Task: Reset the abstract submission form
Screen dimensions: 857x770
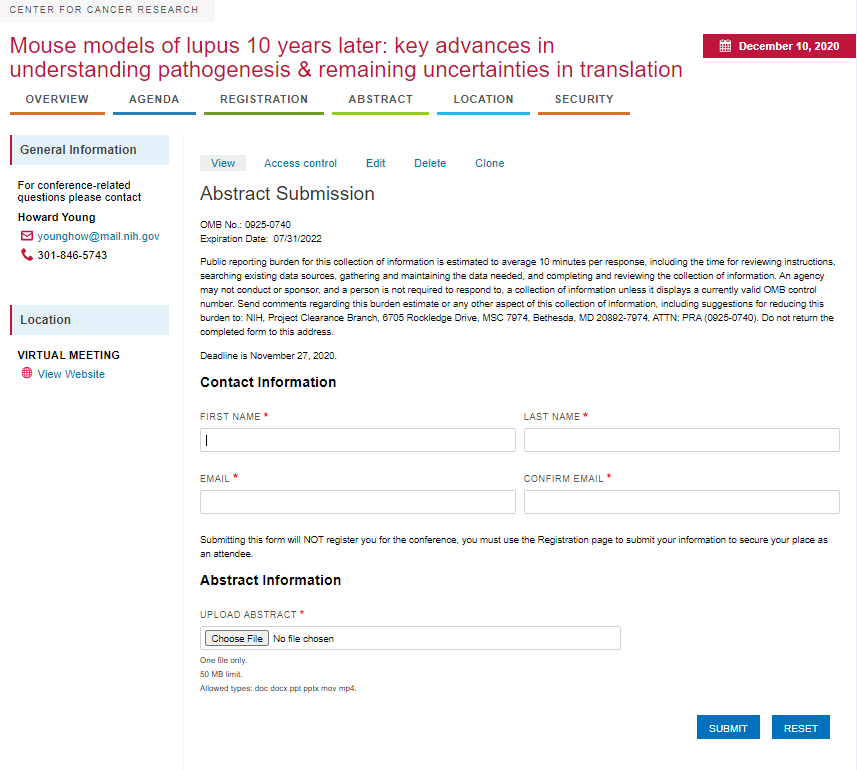Action: coord(800,728)
